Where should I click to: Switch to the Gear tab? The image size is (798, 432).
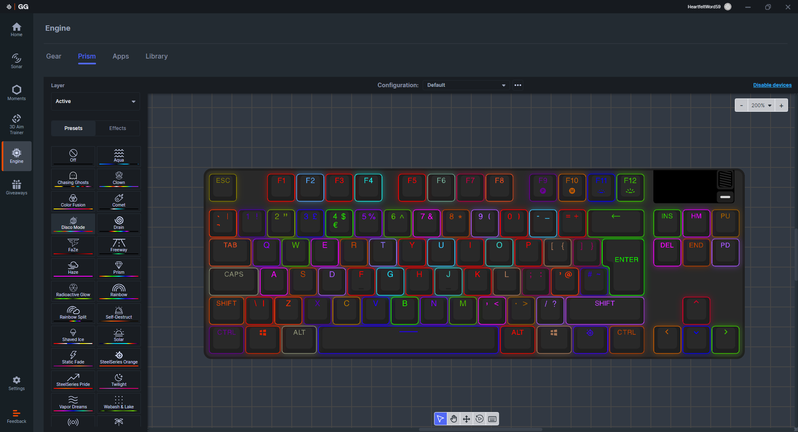(53, 56)
